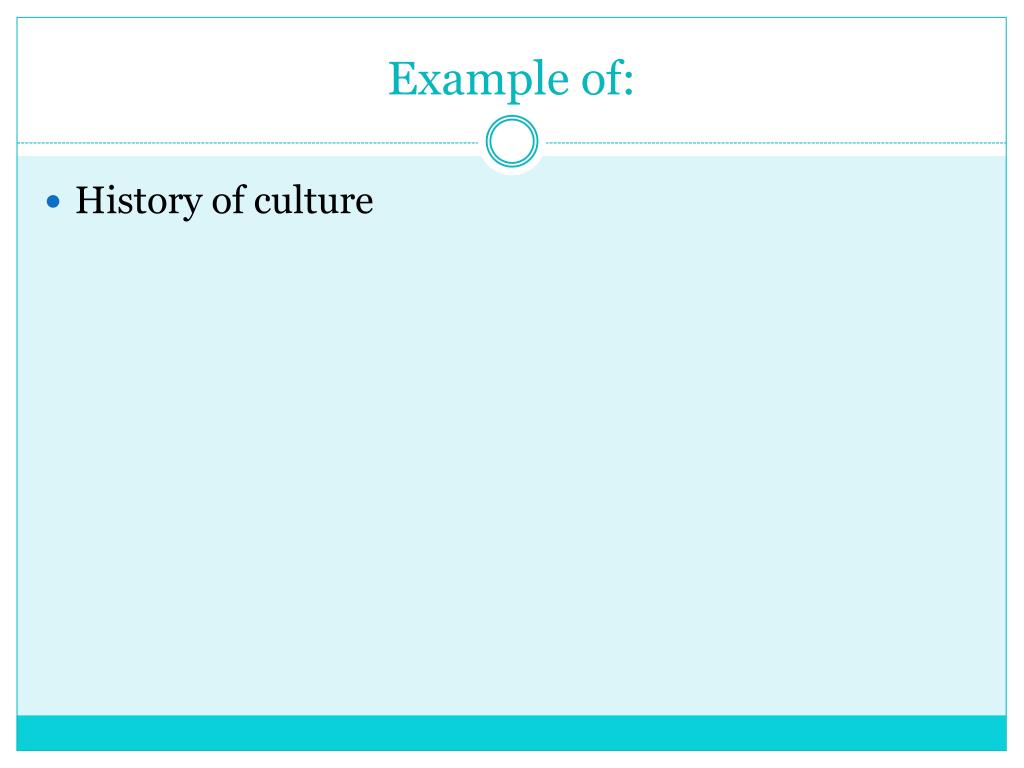Select the 'History of culture' bullet text
1024x768 pixels.
(224, 201)
